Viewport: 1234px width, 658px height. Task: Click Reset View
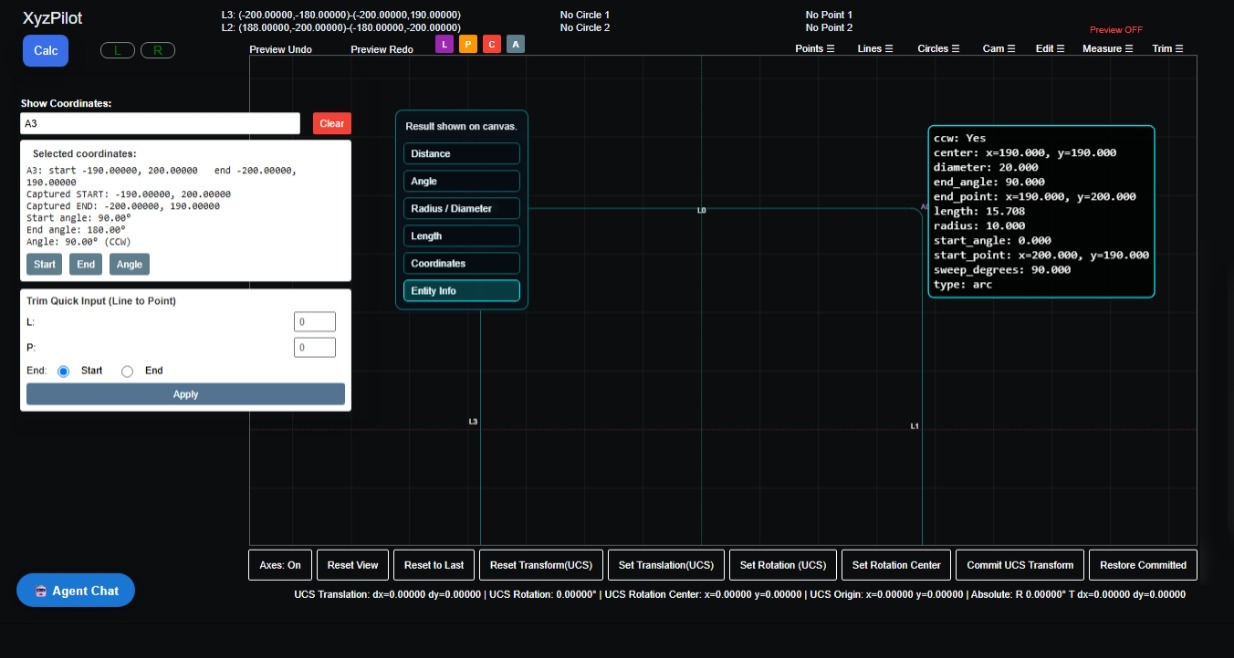353,565
